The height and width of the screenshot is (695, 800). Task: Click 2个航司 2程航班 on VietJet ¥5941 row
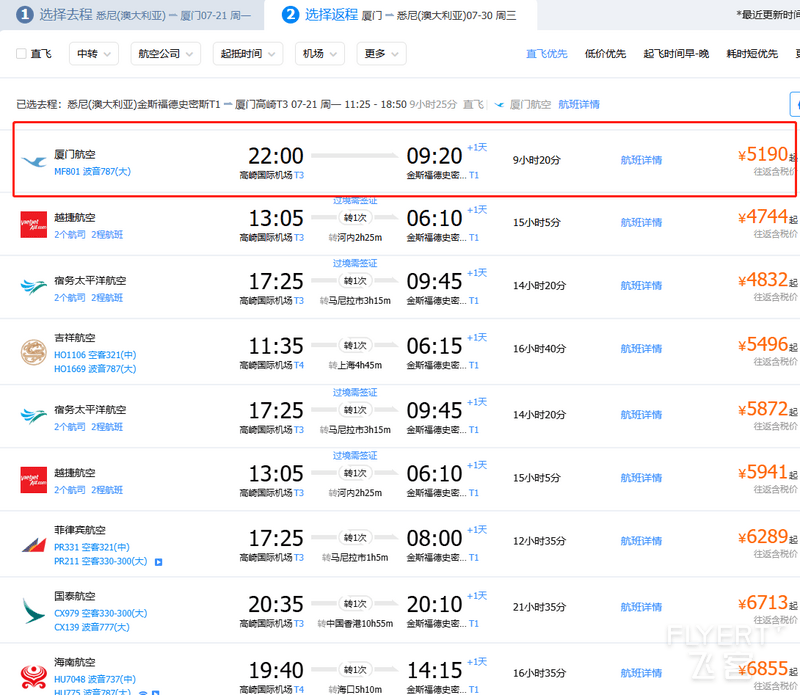pyautogui.click(x=88, y=490)
